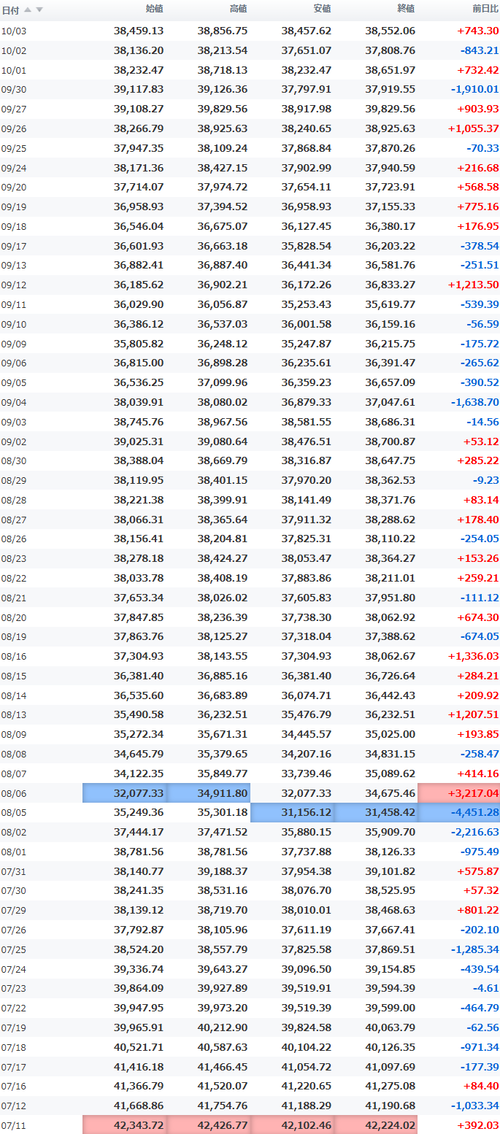500x1134 pixels.
Task: Click the highlighted low value 31,156.12
Action: pos(307,812)
